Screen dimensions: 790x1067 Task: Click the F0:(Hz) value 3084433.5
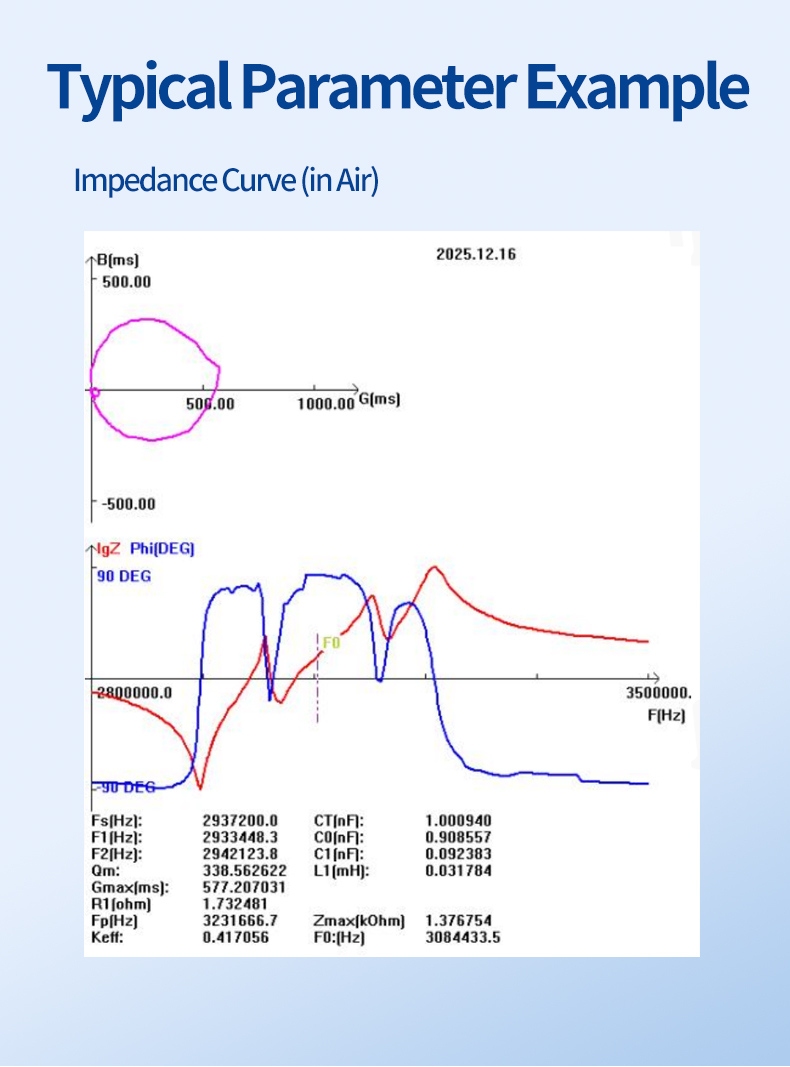click(x=463, y=938)
